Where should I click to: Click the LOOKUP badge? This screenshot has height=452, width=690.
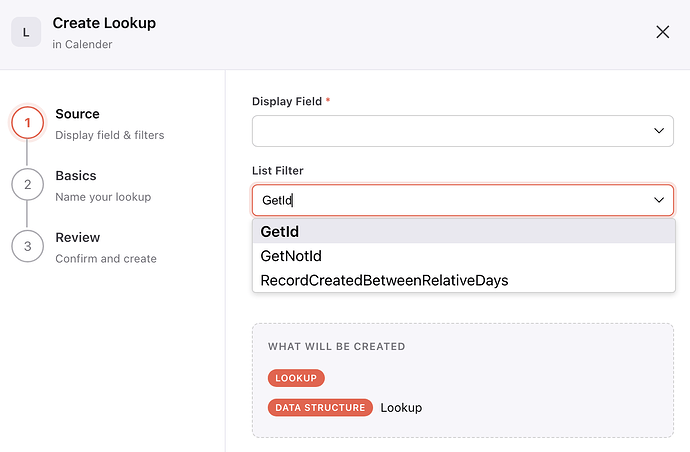coord(296,378)
